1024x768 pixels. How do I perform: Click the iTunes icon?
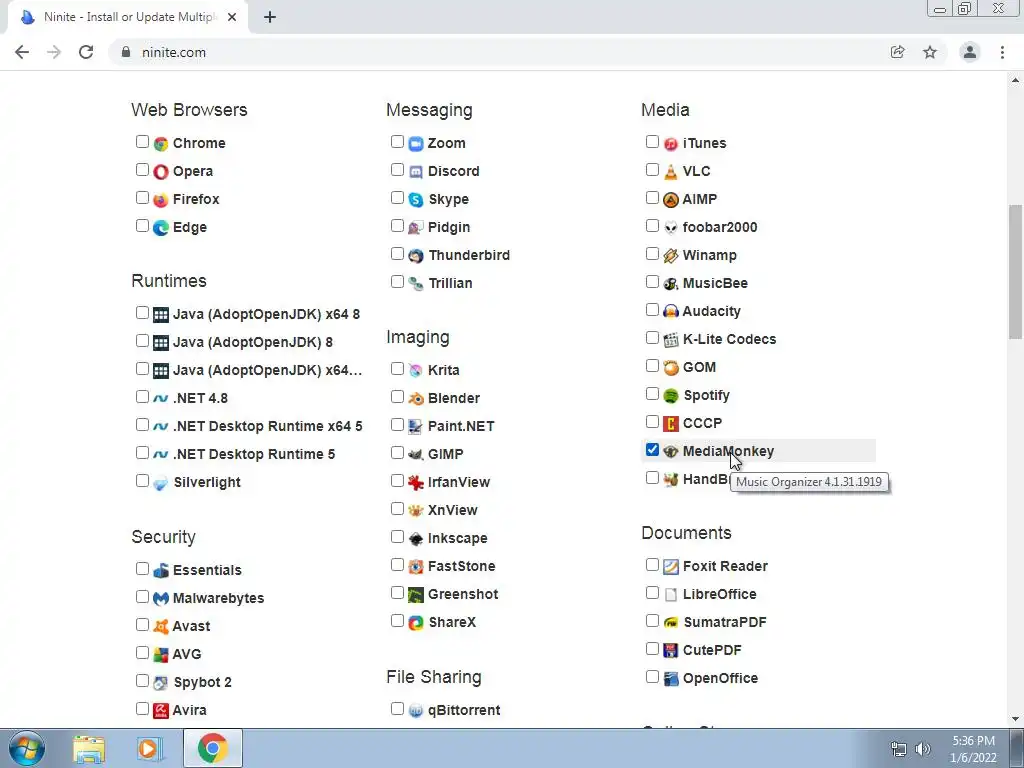[671, 144]
